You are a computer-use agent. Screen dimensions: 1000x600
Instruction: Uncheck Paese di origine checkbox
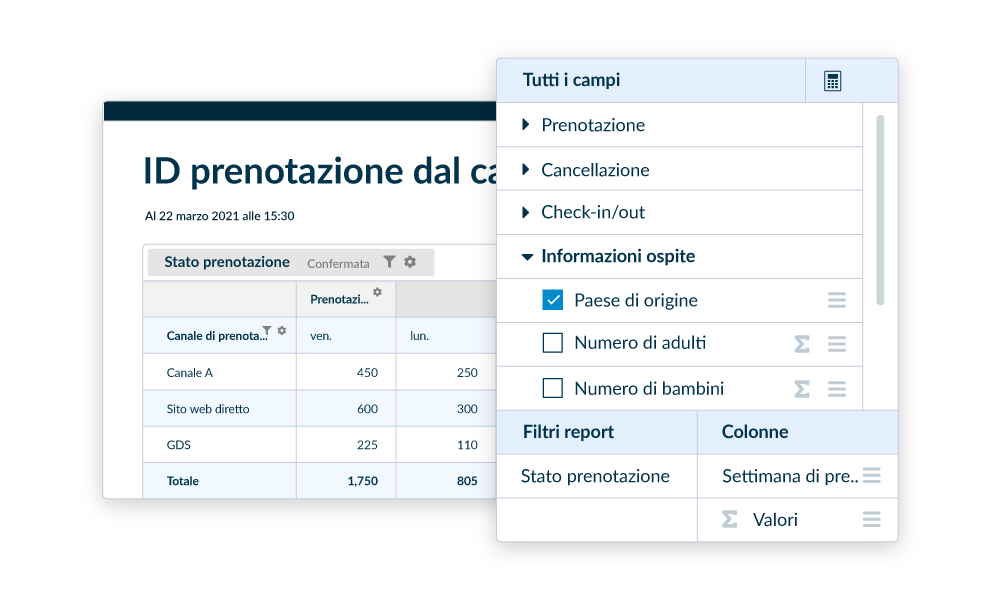click(x=552, y=300)
